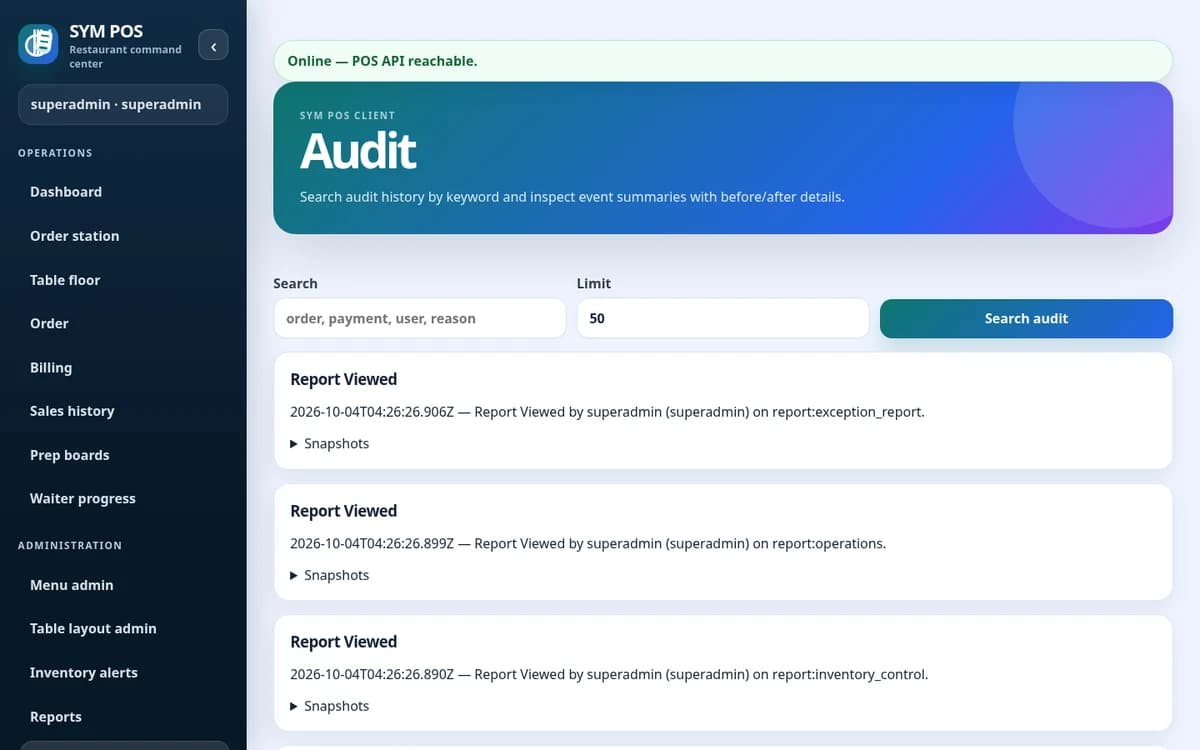Screen dimensions: 1200x750
Task: Focus the Search keyword input field
Action: [x=419, y=318]
